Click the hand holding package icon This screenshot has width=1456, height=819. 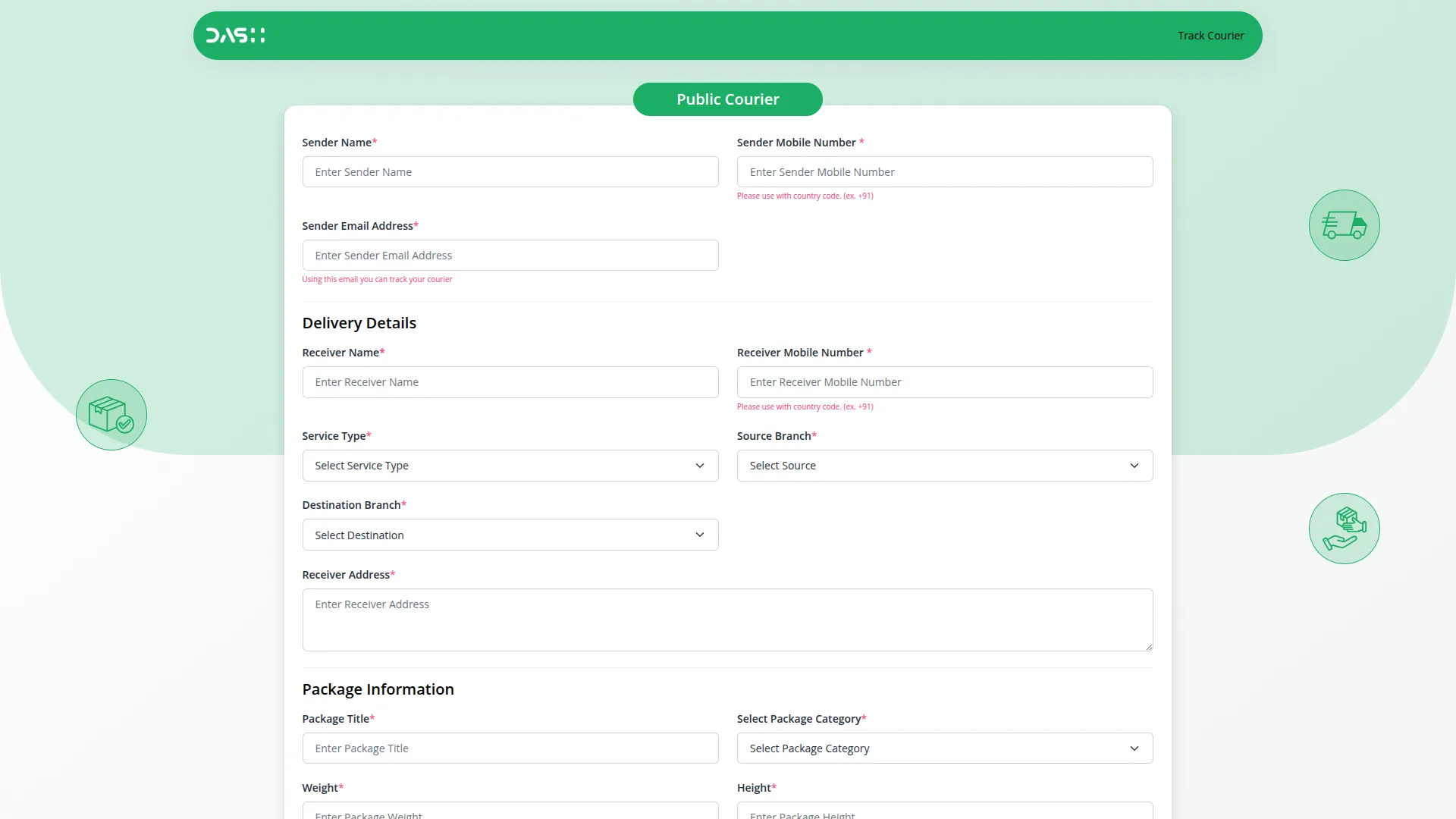1344,529
